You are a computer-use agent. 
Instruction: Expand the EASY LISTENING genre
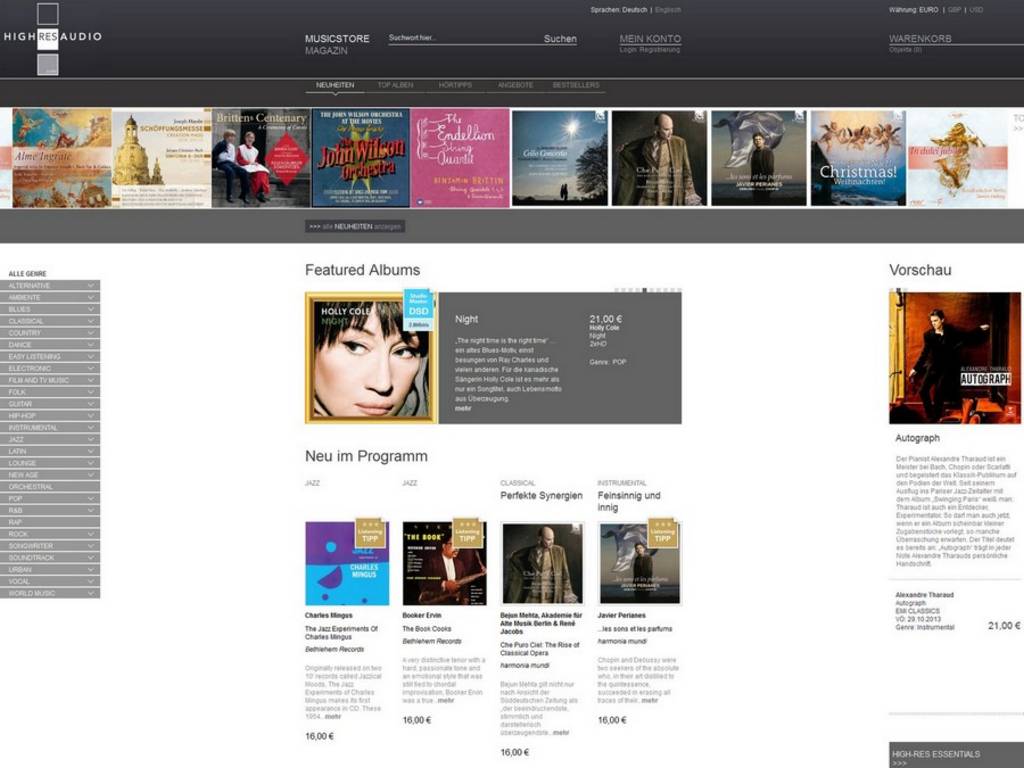[x=50, y=357]
